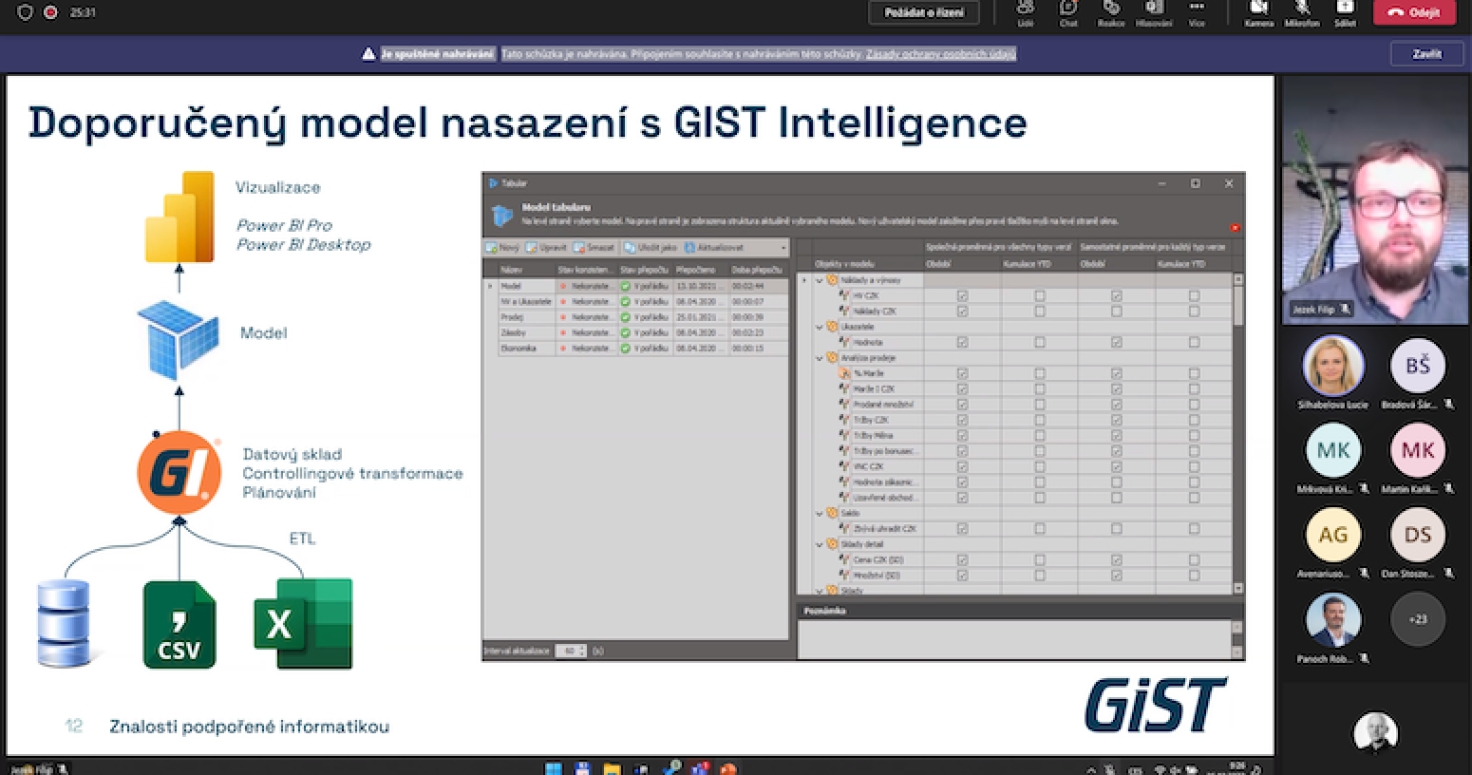Sort by Doba přepočtu column header

point(758,270)
